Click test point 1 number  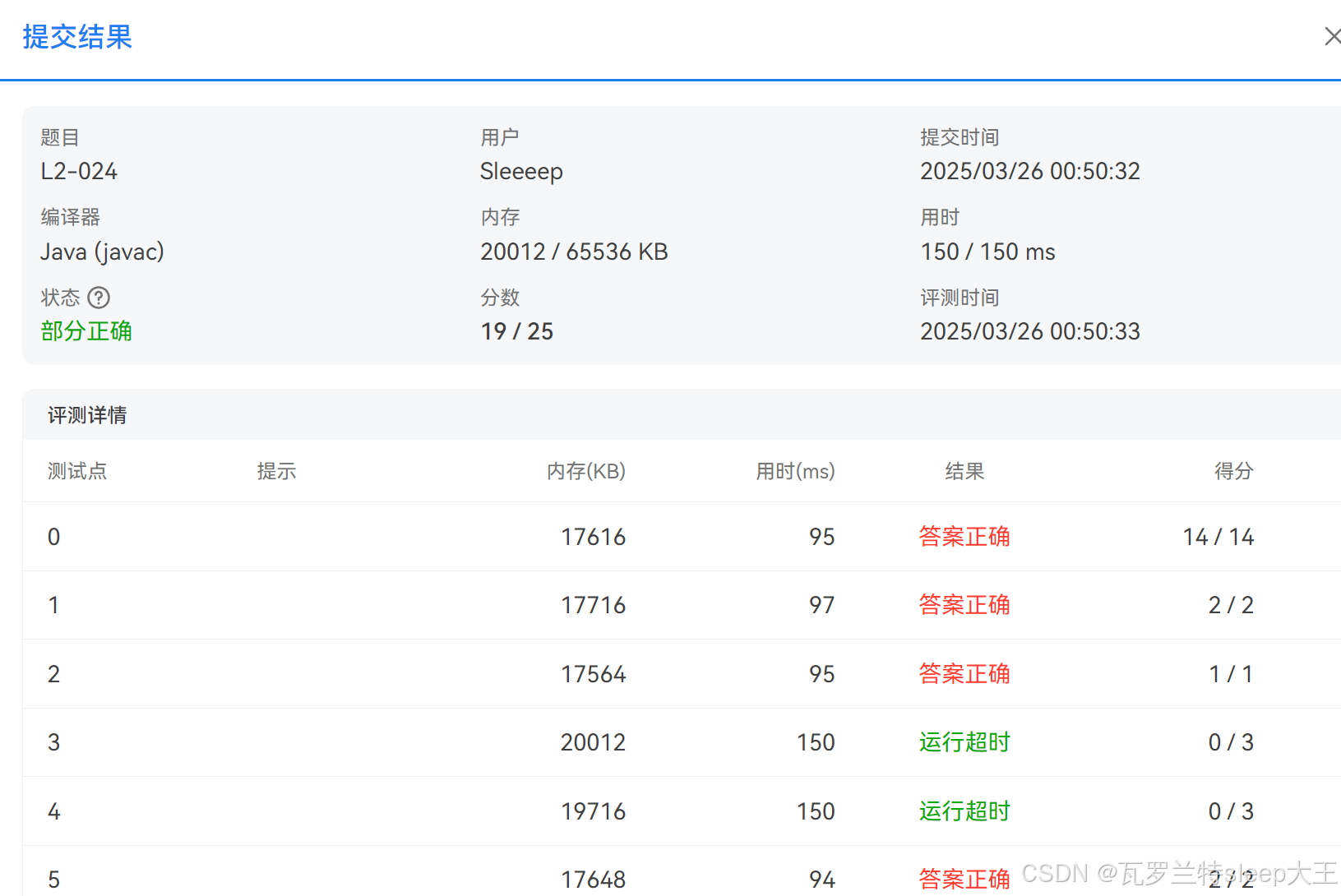pos(53,605)
